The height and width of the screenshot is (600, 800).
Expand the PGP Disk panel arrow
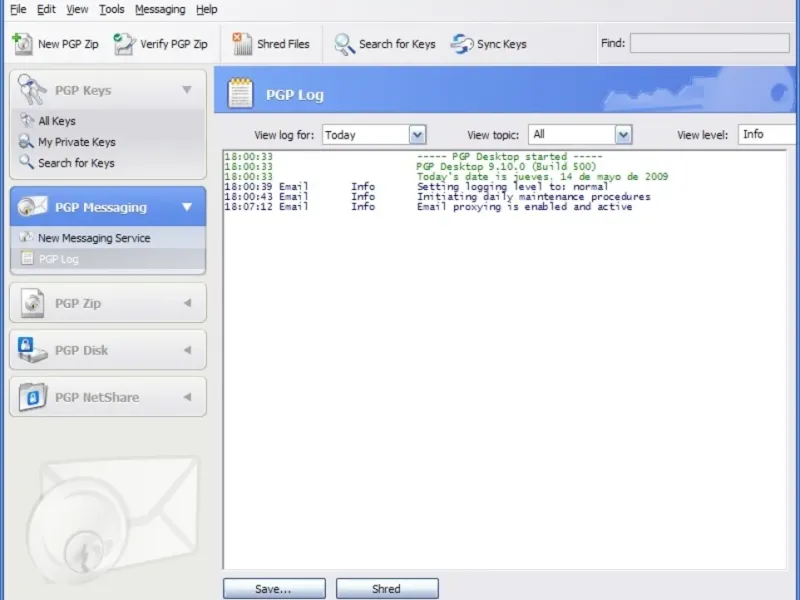pos(187,350)
